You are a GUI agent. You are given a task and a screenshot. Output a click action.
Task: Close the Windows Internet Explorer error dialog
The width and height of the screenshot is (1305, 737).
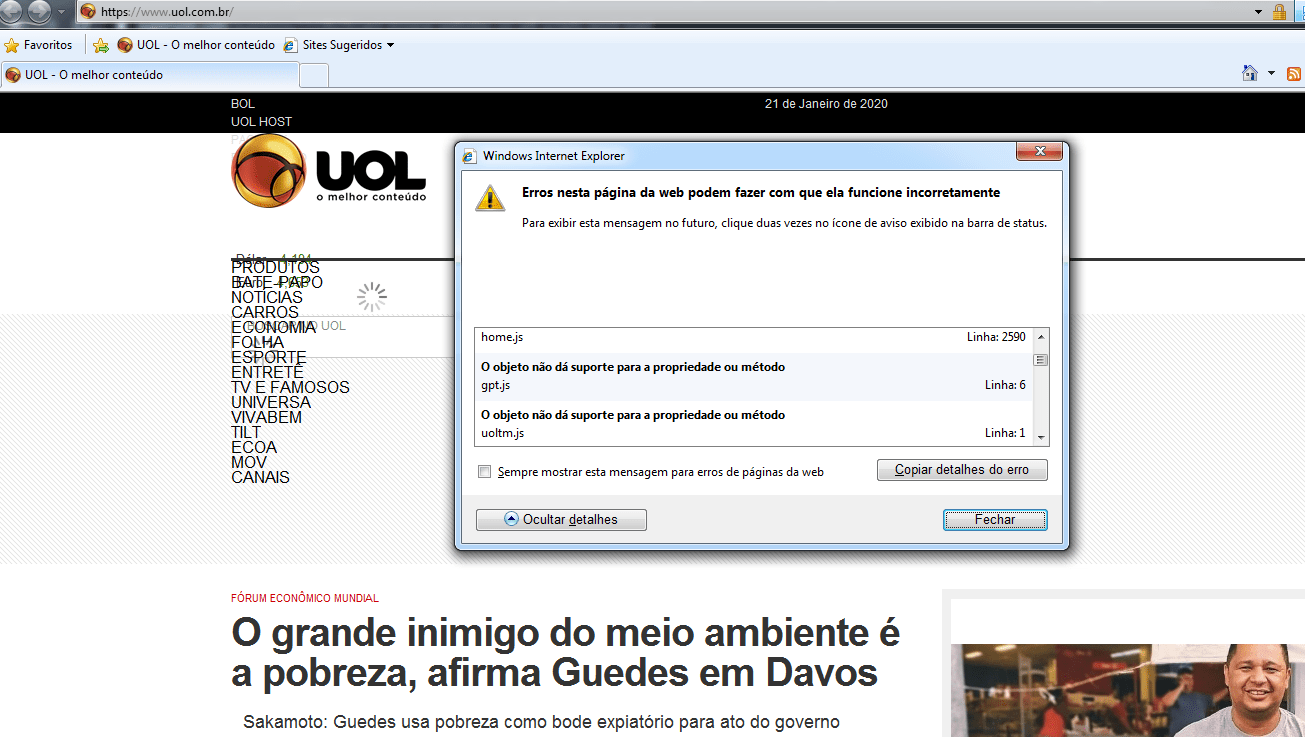(1039, 152)
